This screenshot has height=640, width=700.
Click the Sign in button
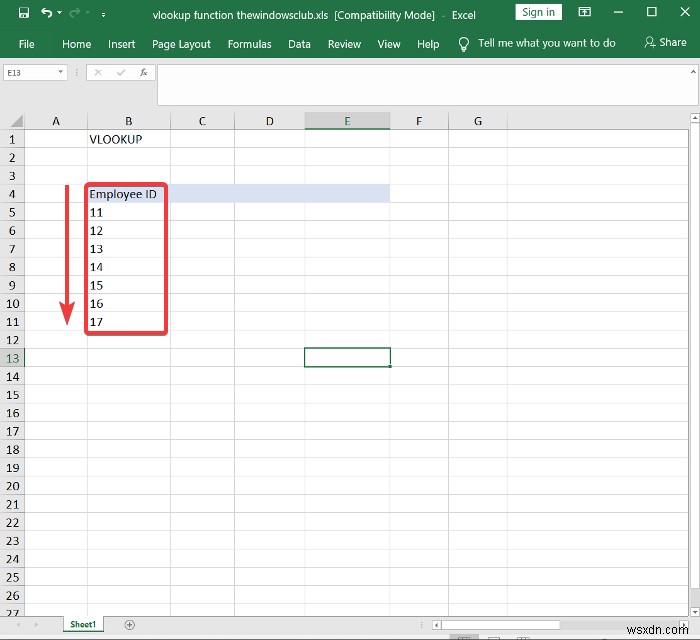[x=538, y=12]
